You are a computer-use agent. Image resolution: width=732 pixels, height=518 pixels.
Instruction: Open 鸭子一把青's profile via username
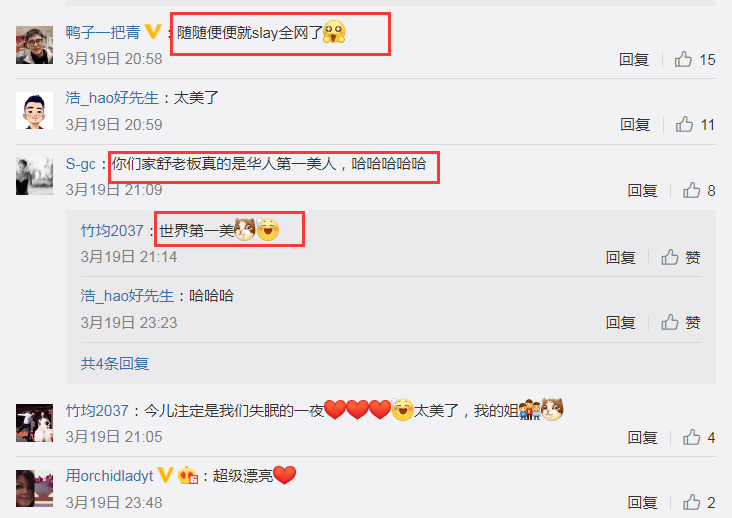click(103, 32)
